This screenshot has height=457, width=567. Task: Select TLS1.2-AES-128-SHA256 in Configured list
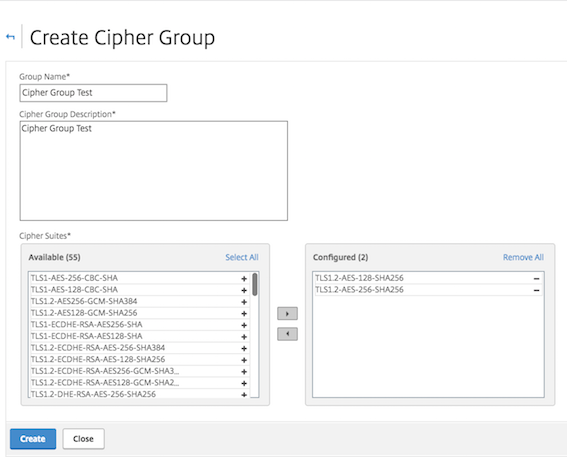[359, 278]
